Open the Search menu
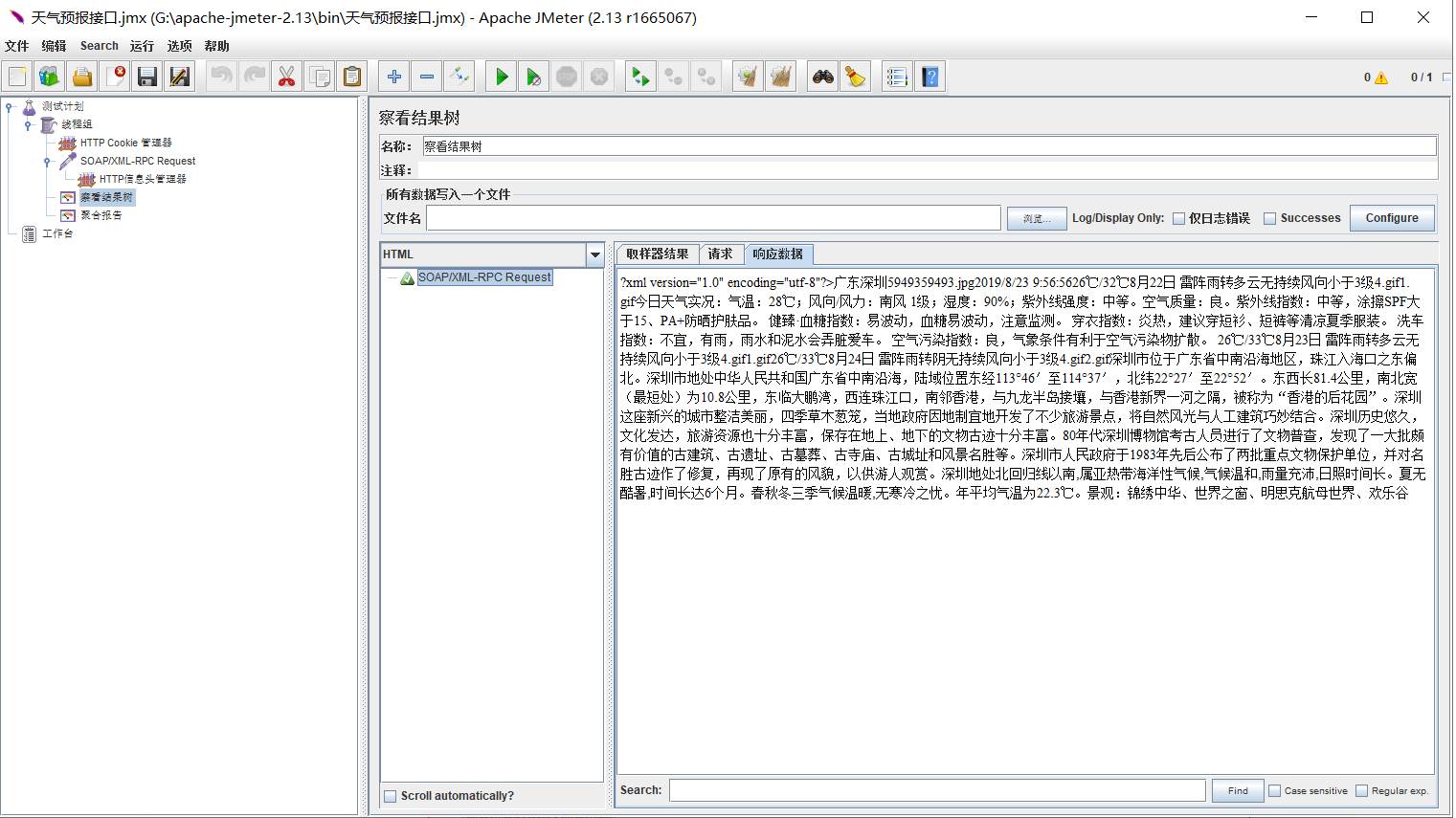The height and width of the screenshot is (818, 1456). (100, 46)
